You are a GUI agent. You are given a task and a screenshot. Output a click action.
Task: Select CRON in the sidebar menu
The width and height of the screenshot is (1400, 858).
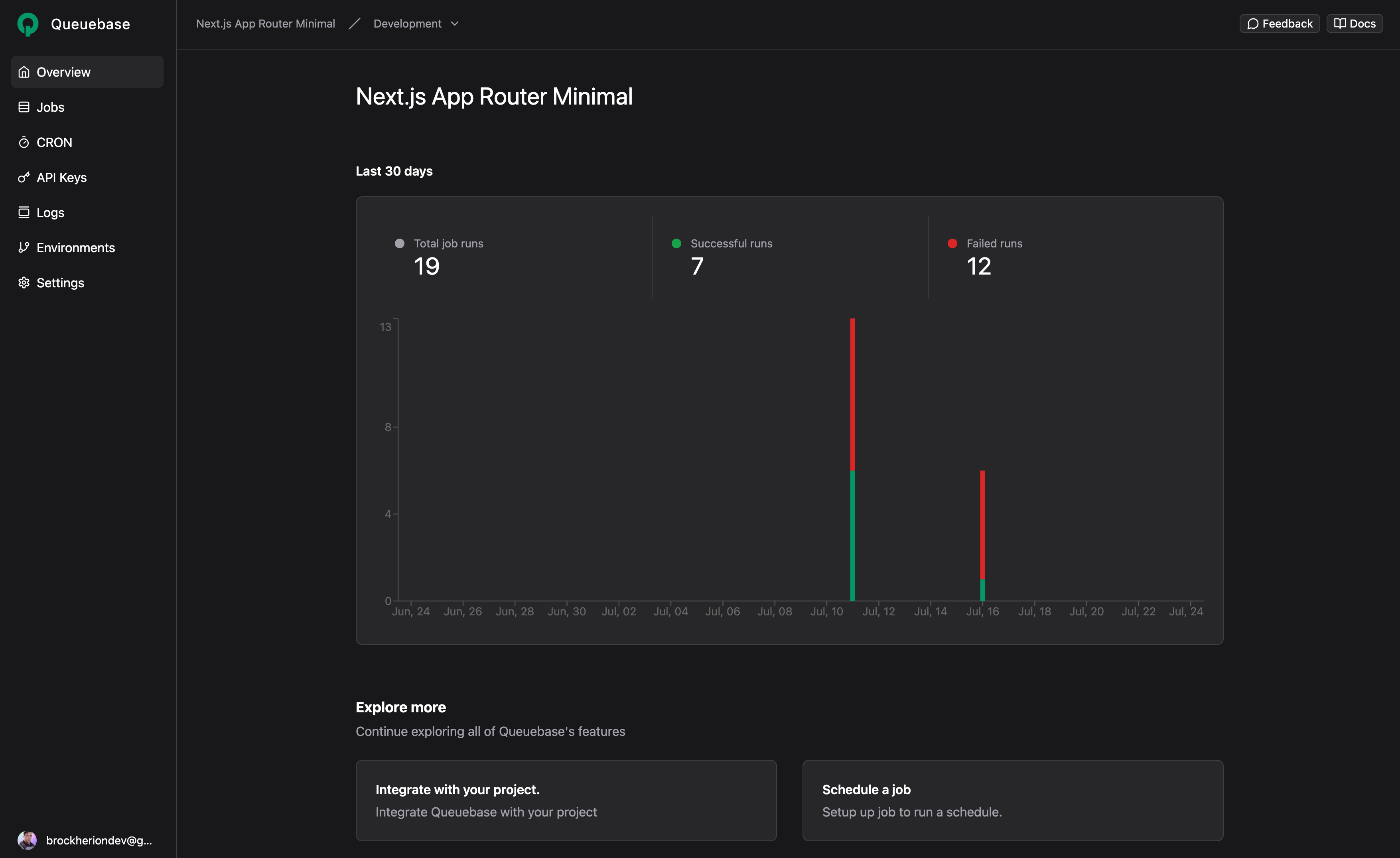pos(54,142)
